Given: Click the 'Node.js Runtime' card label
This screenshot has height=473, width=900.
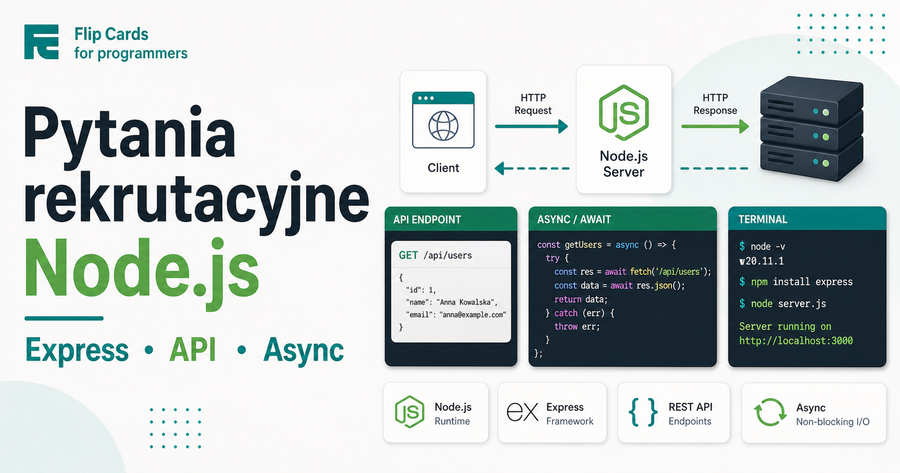Looking at the screenshot, I should coord(453,413).
